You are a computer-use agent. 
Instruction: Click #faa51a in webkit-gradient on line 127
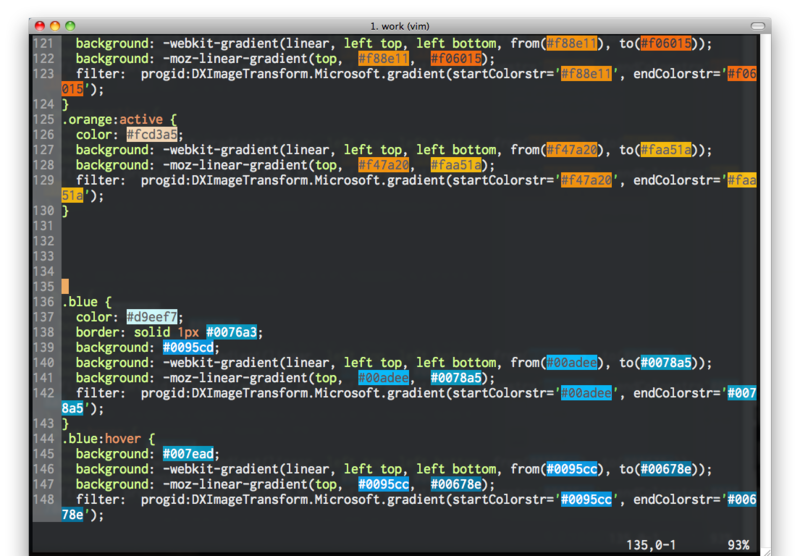(x=666, y=150)
